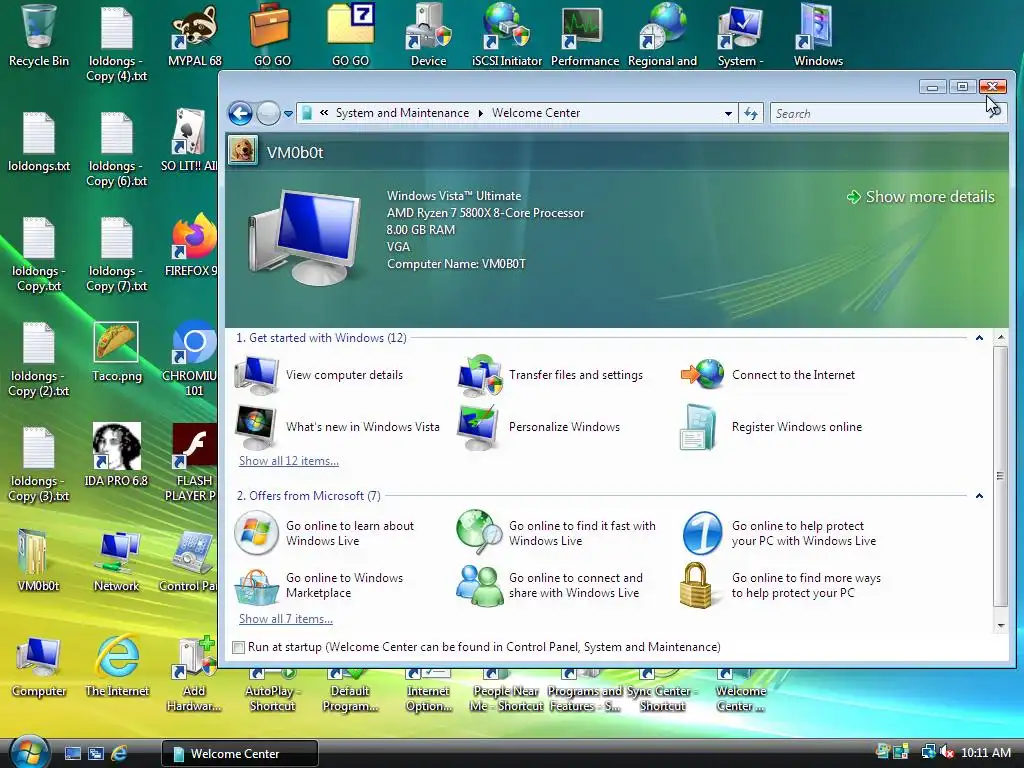Open Go online to help protect your PC
The image size is (1024, 768).
point(778,533)
